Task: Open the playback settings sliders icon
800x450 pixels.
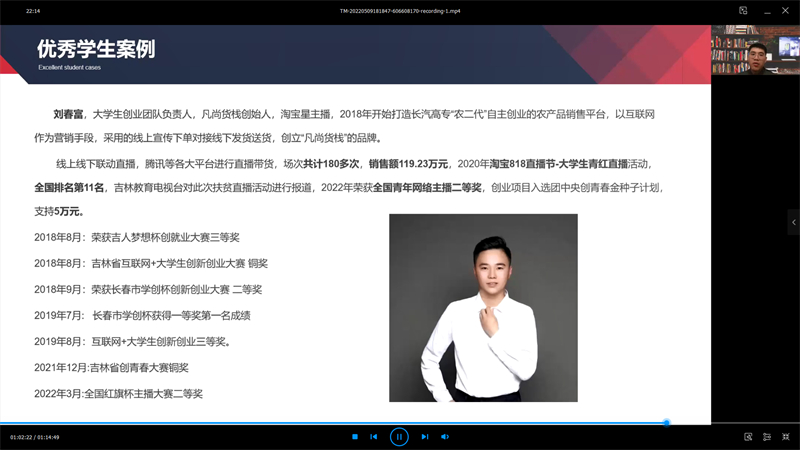Action: (767, 437)
